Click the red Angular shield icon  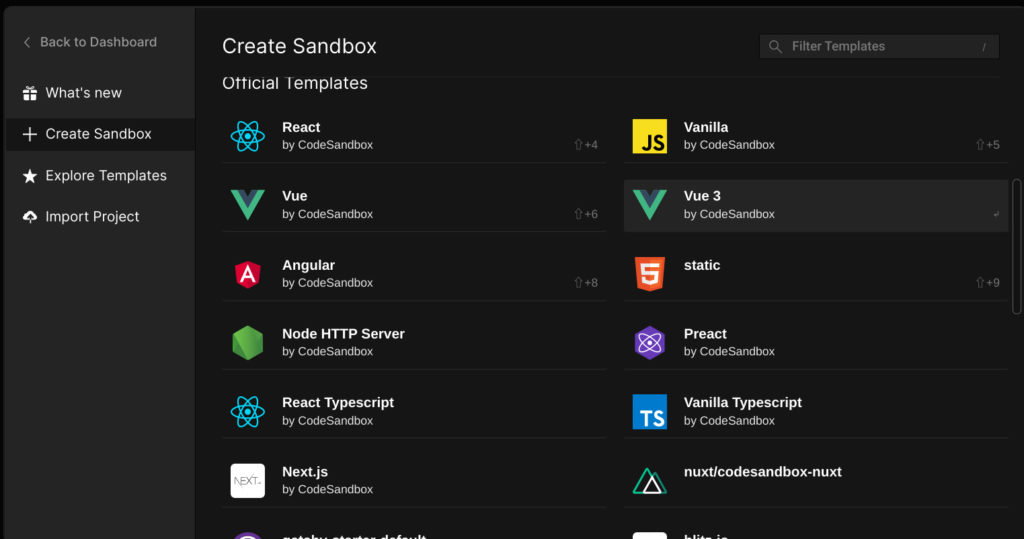(x=248, y=274)
